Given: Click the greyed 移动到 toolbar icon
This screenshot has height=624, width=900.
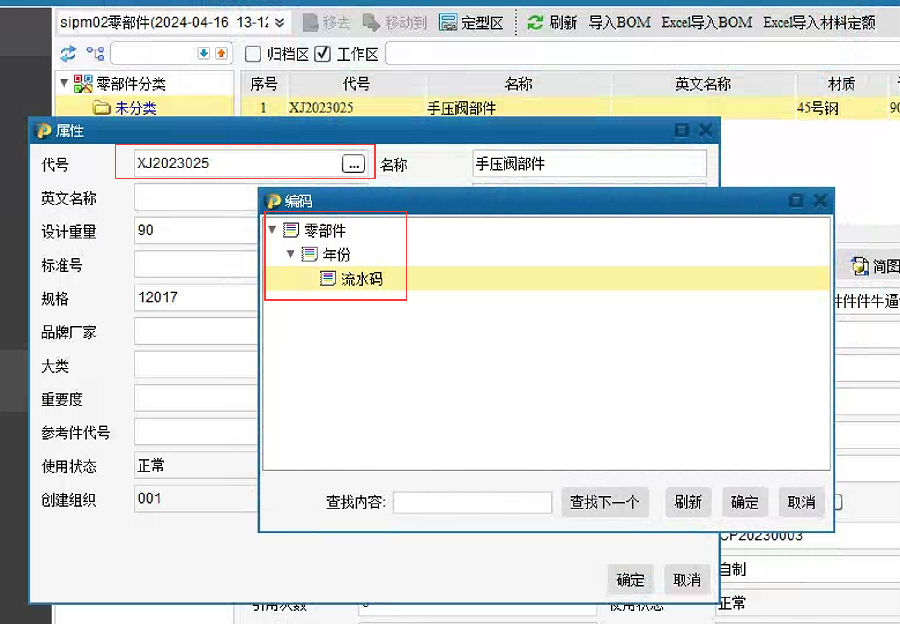Looking at the screenshot, I should [371, 22].
